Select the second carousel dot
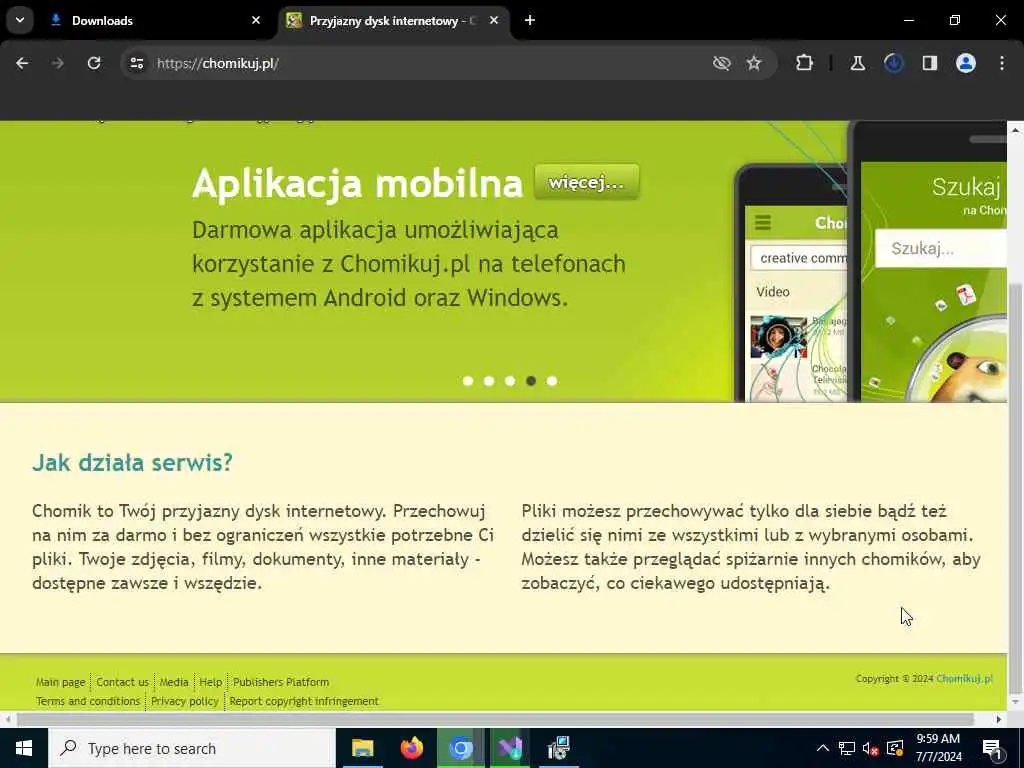This screenshot has height=768, width=1024. [488, 381]
